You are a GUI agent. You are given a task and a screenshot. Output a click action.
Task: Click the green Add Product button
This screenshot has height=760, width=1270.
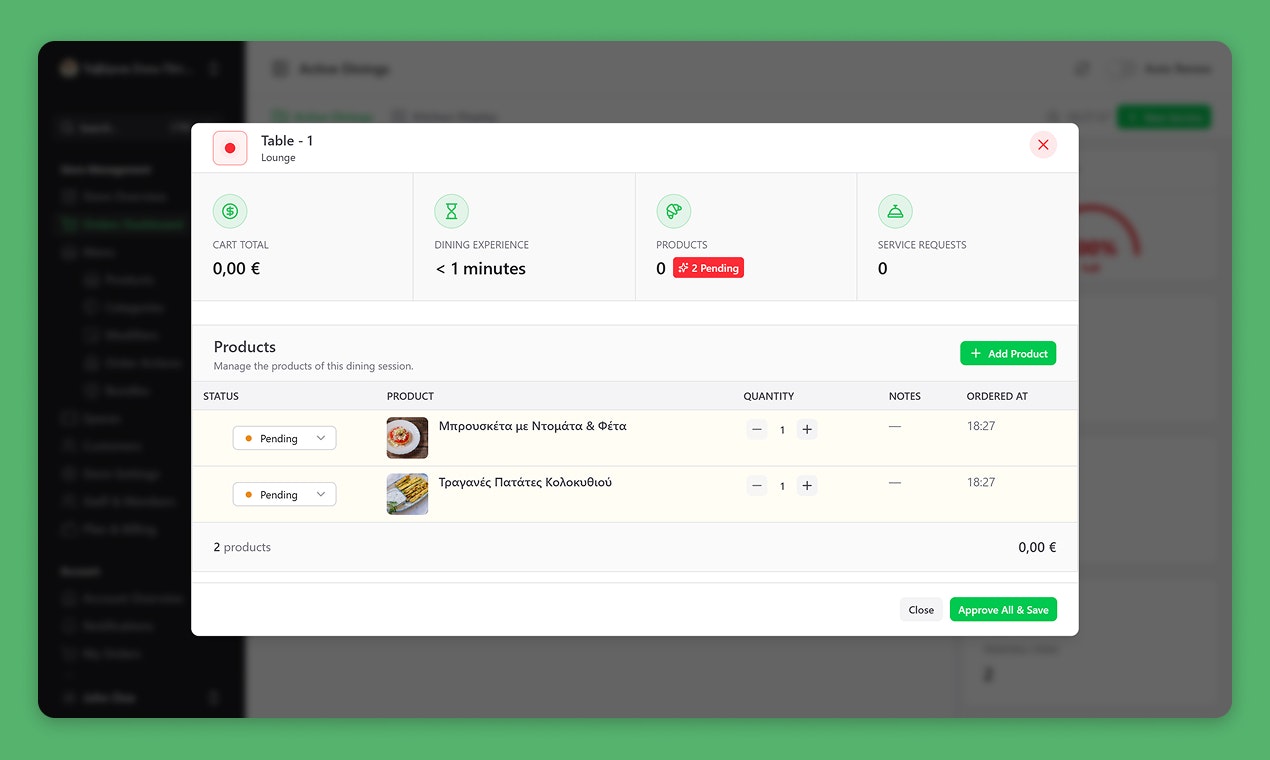1008,353
